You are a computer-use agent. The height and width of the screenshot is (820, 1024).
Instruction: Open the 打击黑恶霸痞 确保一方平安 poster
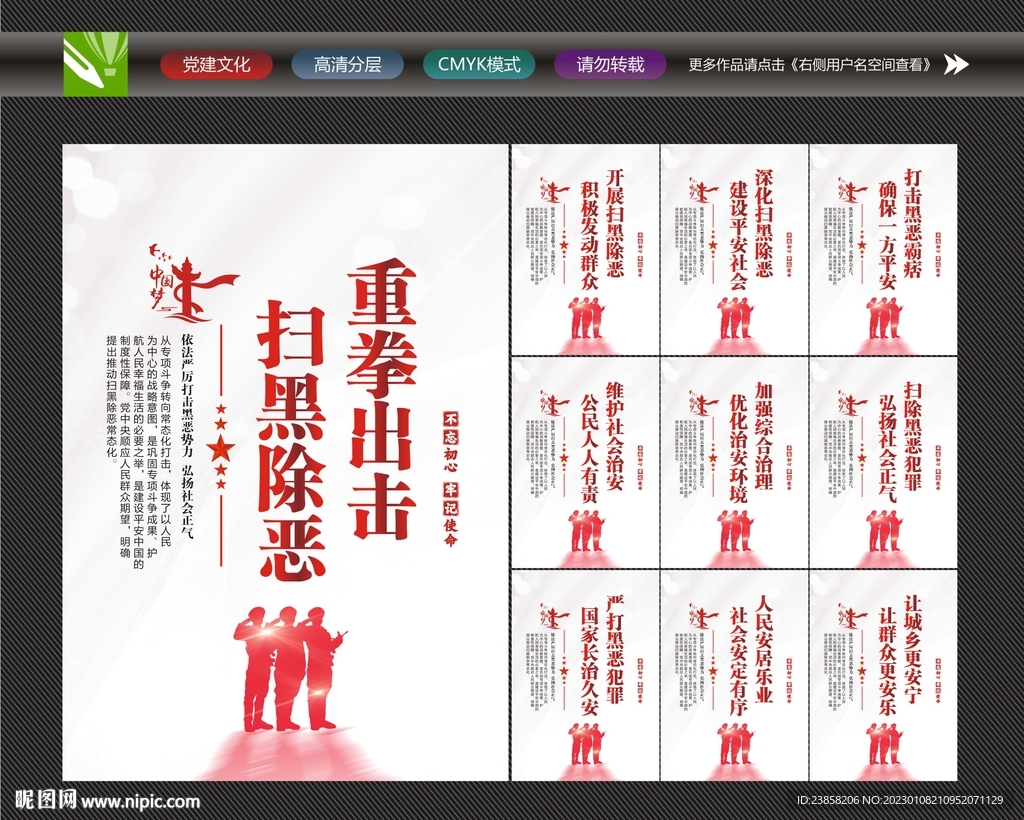pos(884,250)
